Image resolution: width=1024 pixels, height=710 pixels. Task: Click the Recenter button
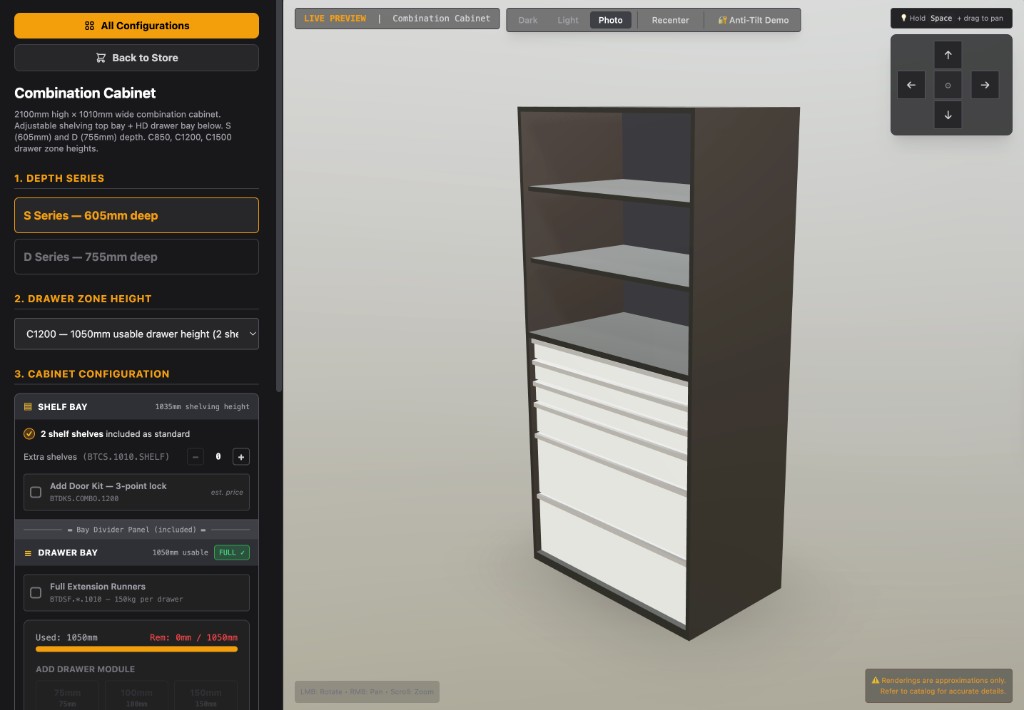670,20
